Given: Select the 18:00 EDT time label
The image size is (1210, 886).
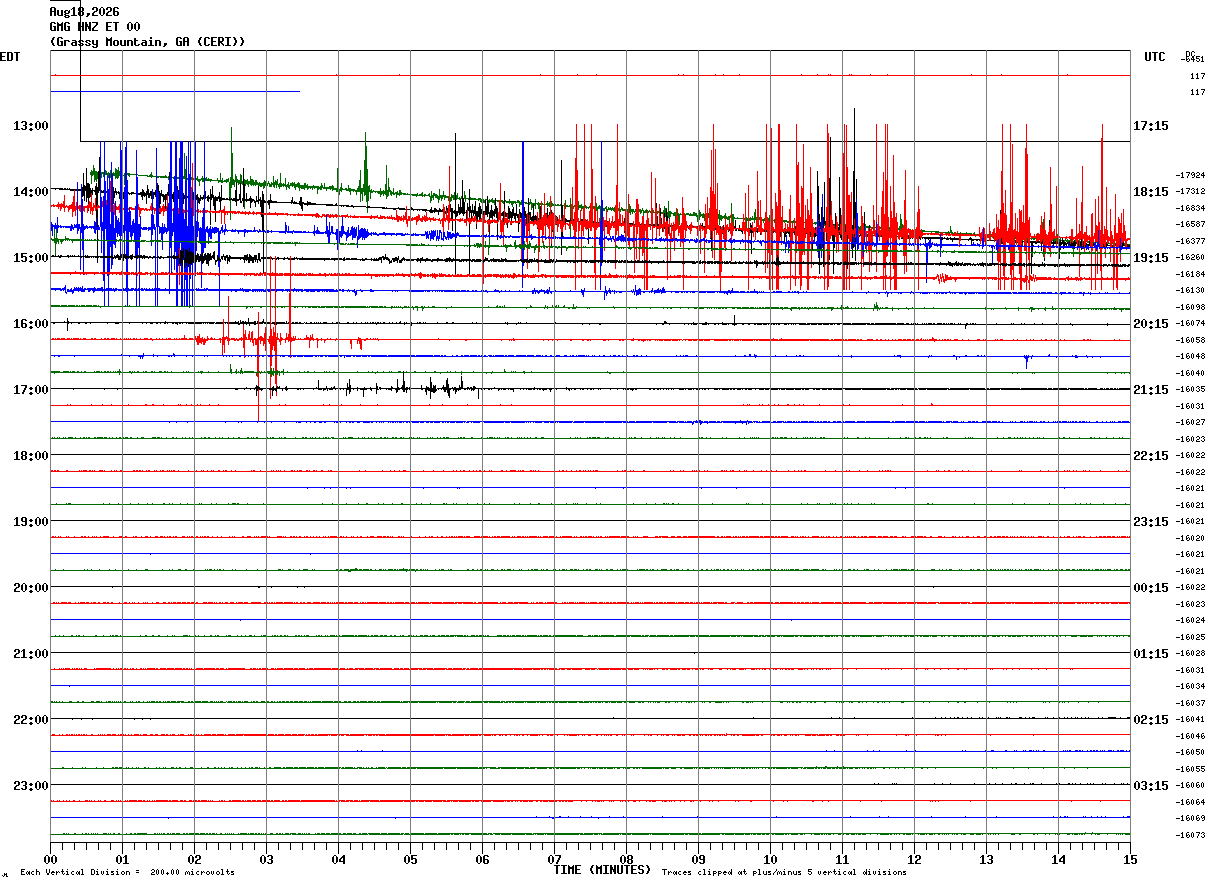Looking at the screenshot, I should coord(31,456).
